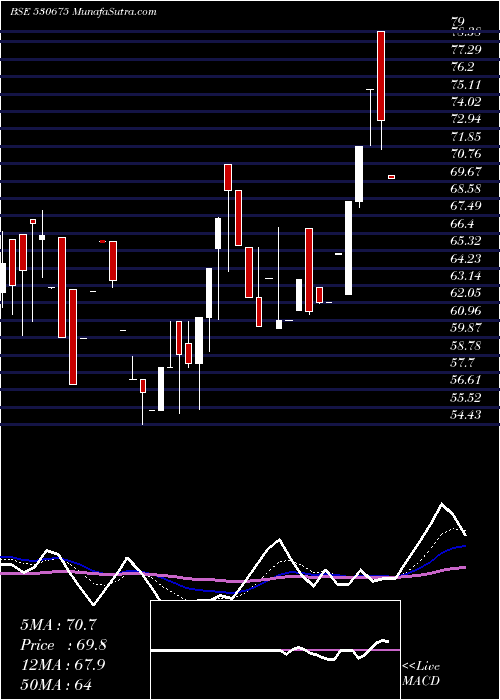Click the 67.49 price axis label

pos(466,206)
